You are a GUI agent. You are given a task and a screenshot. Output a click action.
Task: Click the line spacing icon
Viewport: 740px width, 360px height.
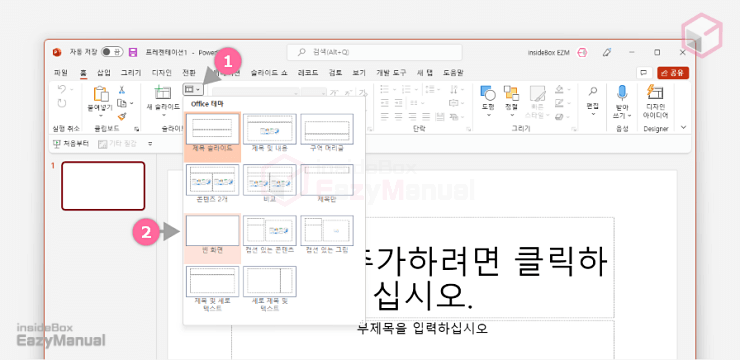[x=430, y=89]
